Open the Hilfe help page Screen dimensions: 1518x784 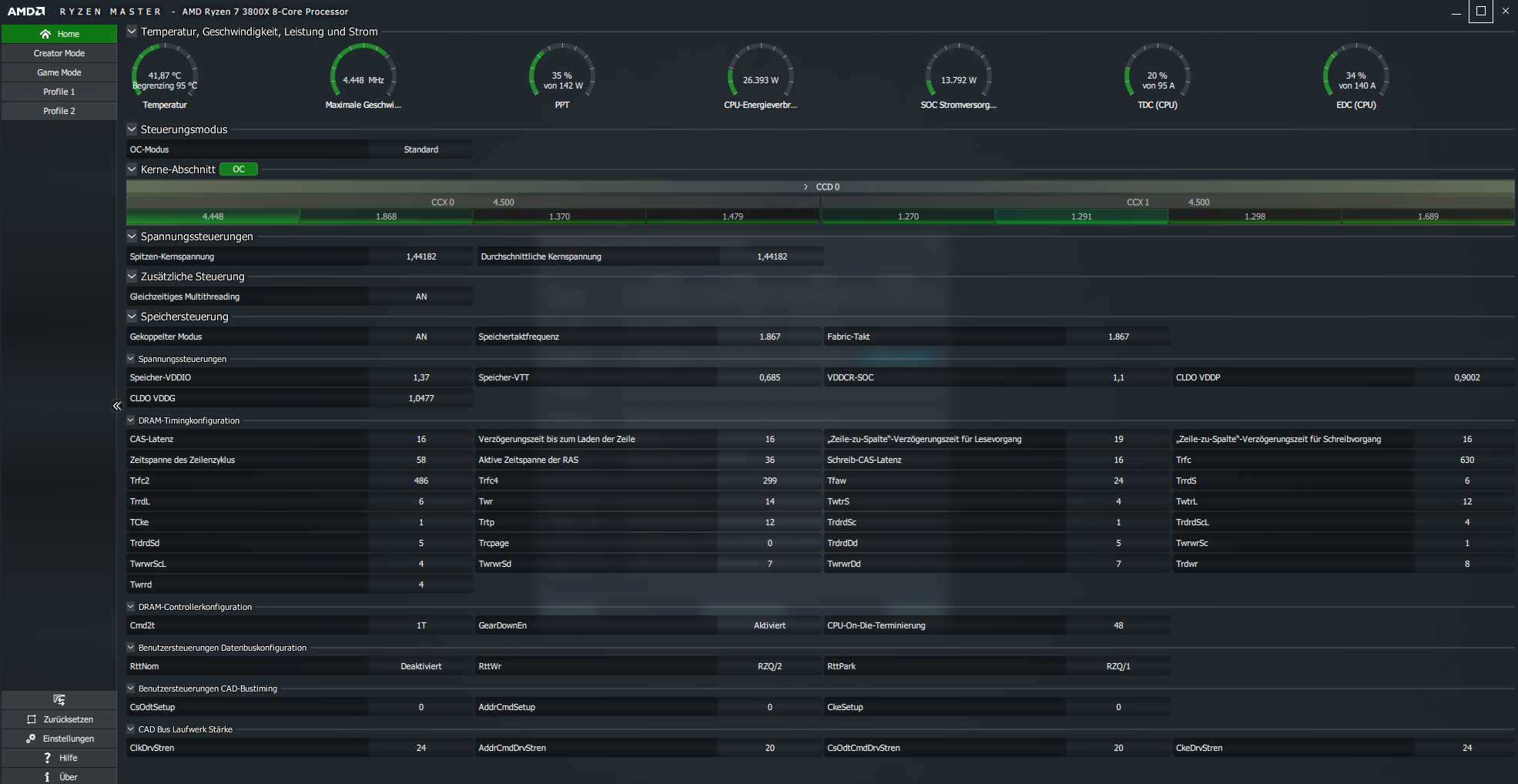click(x=59, y=758)
